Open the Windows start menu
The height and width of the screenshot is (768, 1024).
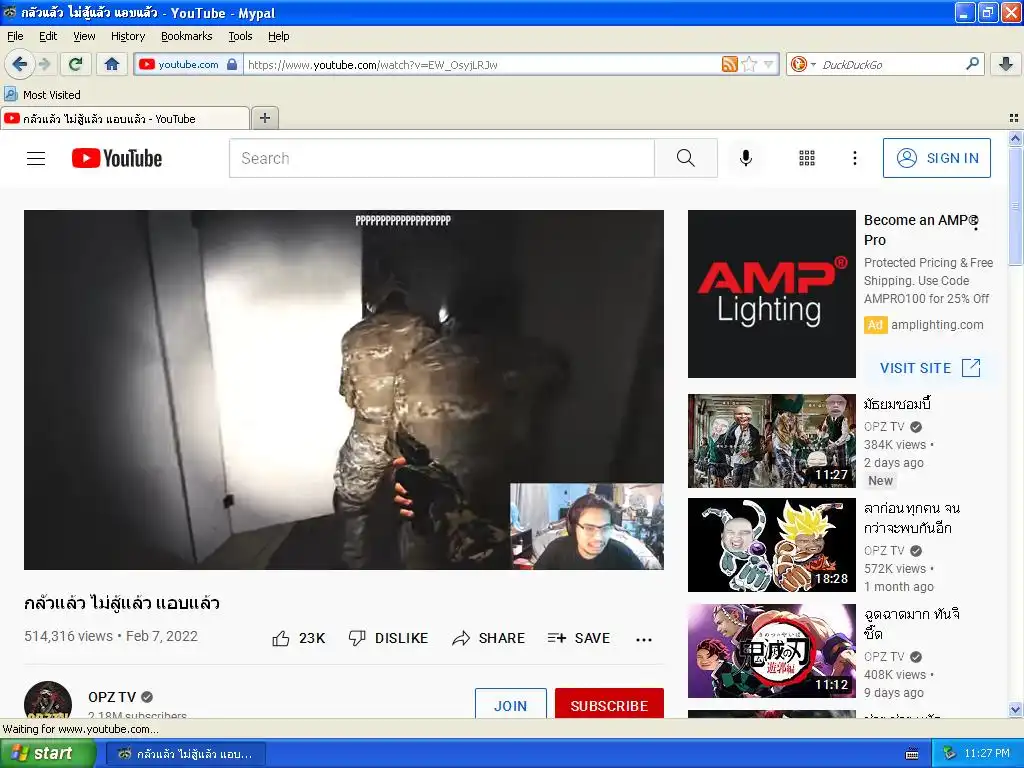[x=47, y=753]
